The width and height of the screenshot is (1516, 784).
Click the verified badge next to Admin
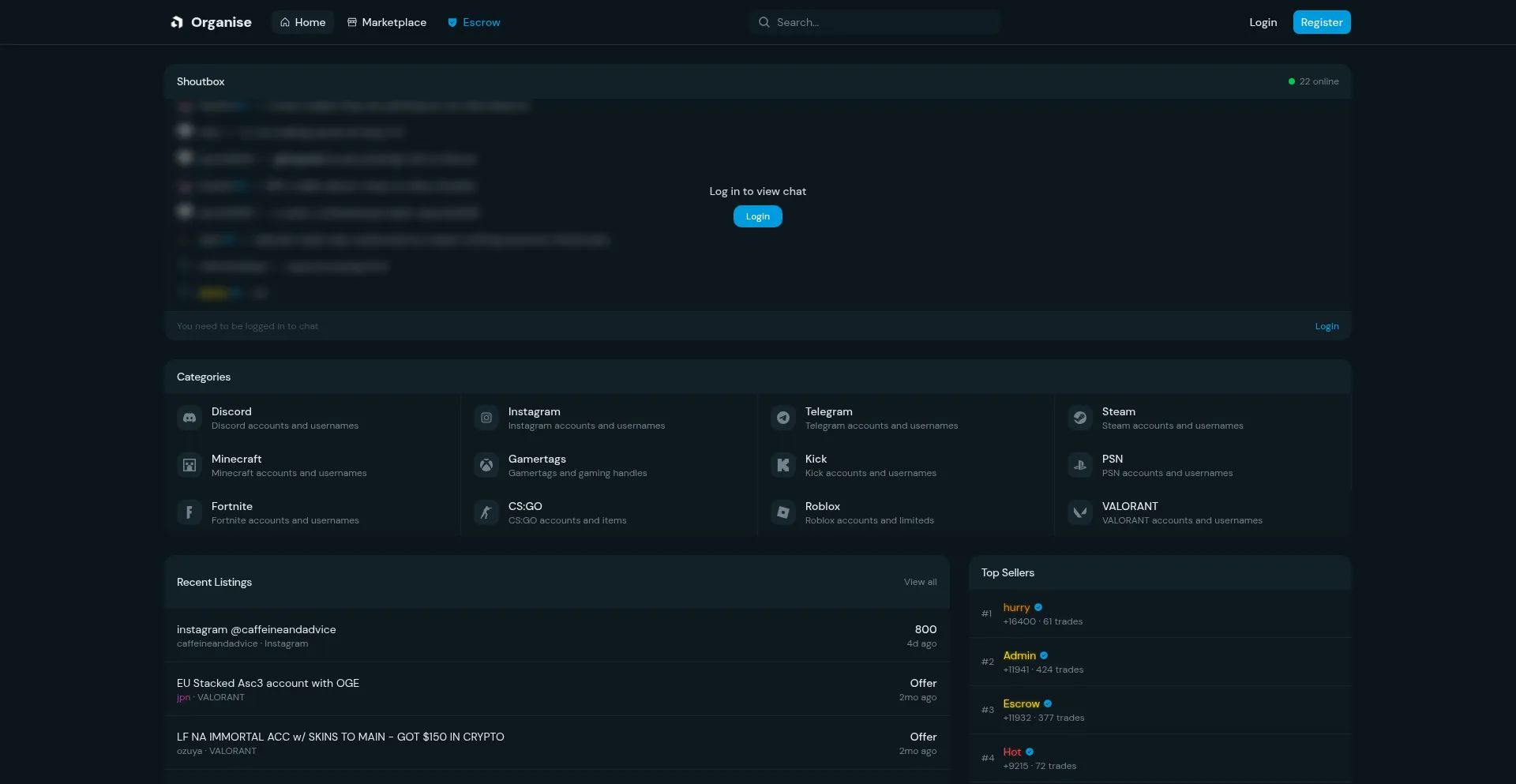point(1044,655)
